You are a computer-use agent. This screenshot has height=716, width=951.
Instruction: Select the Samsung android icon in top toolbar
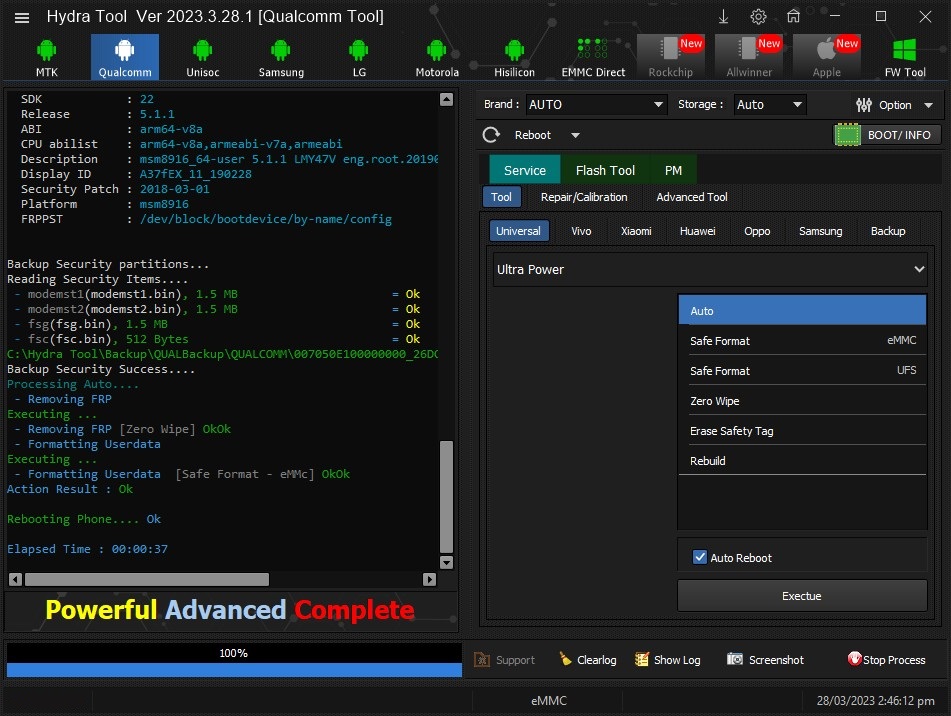click(x=281, y=50)
